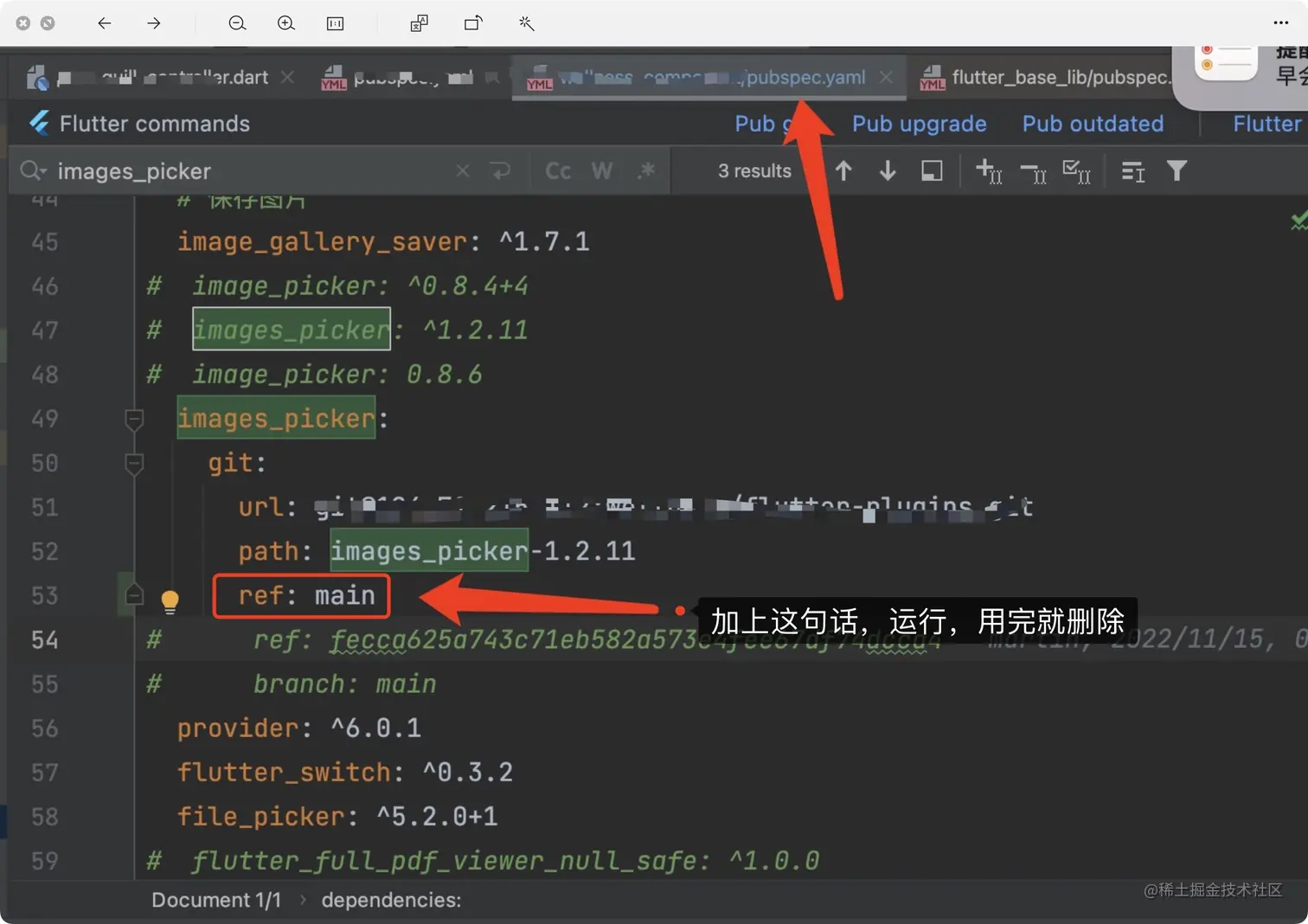Collapse the images_picker block on line 49

coord(134,420)
